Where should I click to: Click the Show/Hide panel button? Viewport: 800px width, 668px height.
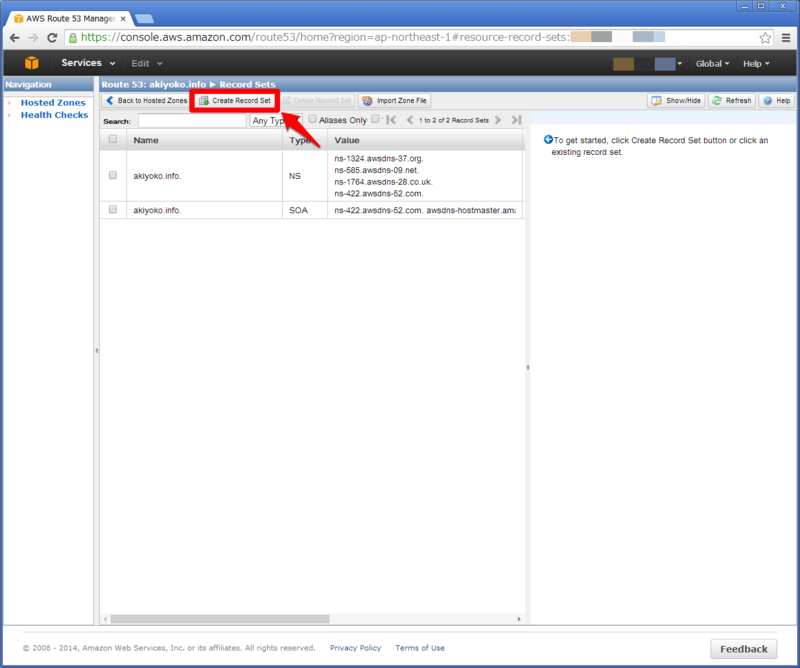pos(677,101)
